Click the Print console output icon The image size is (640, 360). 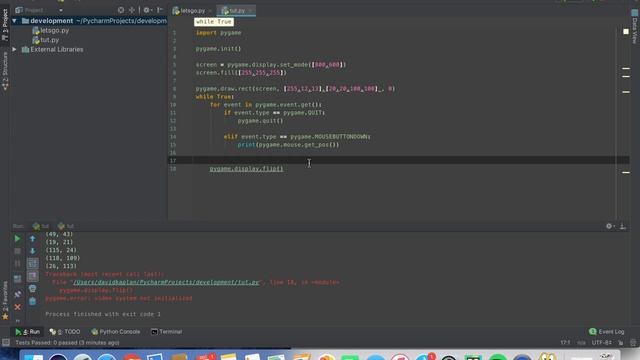[33, 289]
